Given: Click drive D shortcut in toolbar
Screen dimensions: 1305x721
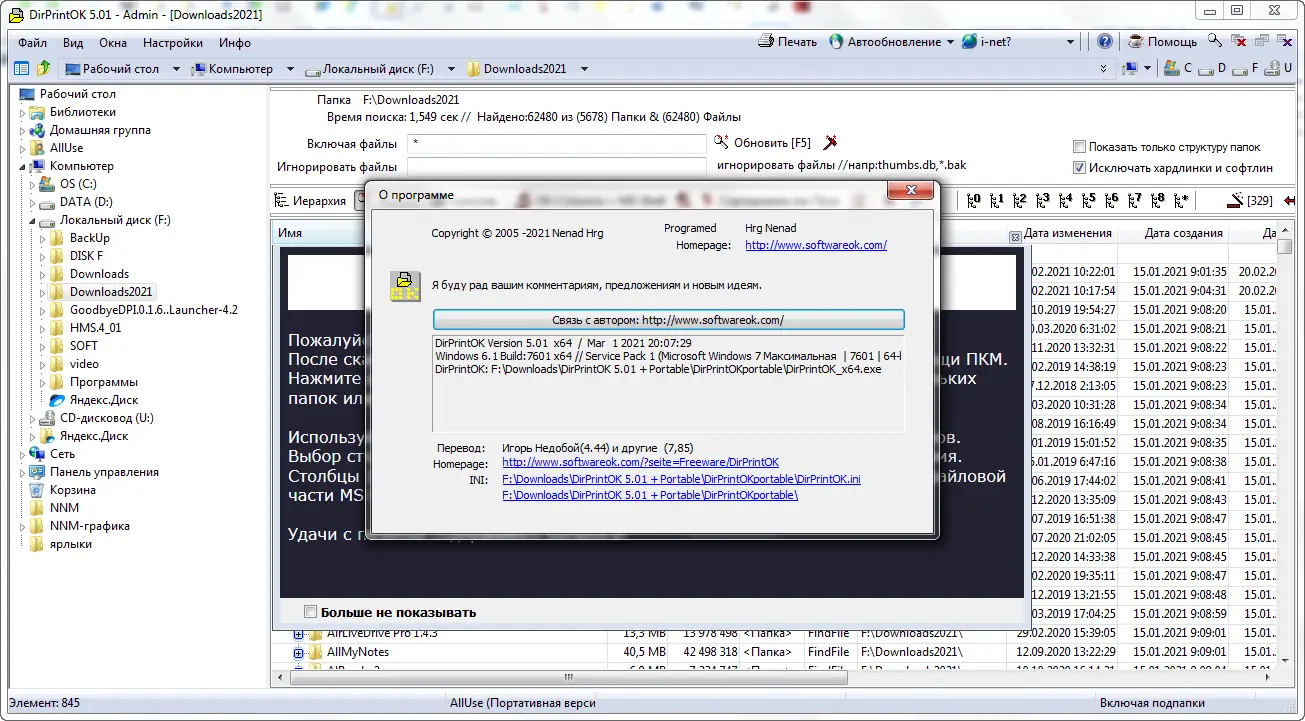Looking at the screenshot, I should point(1213,69).
